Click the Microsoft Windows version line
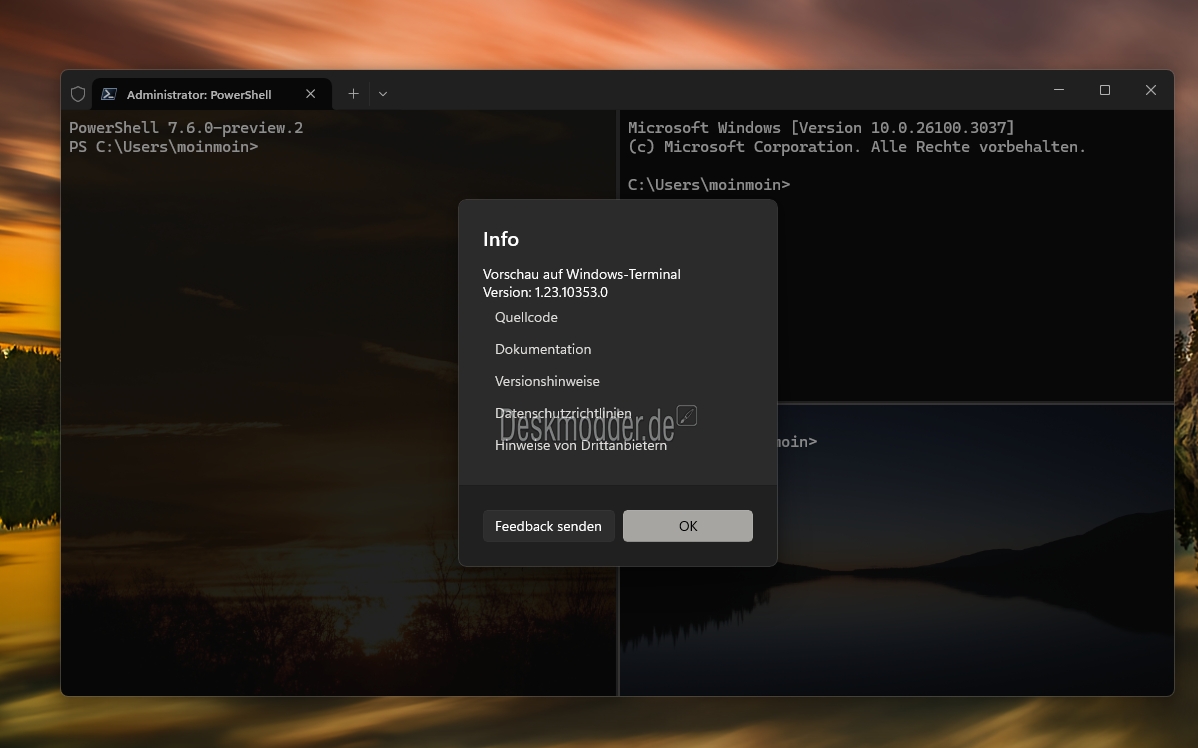 tap(821, 128)
